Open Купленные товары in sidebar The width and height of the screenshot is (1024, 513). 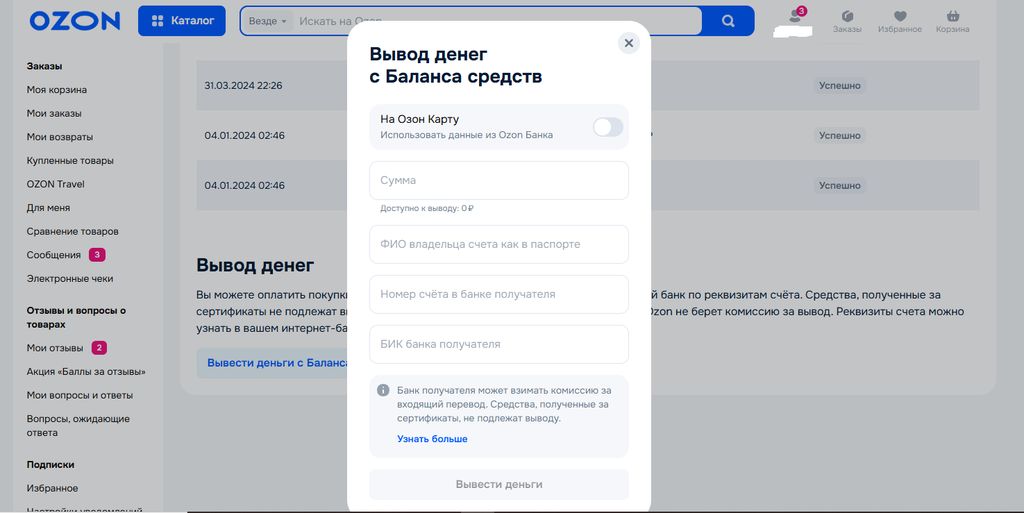tap(70, 160)
